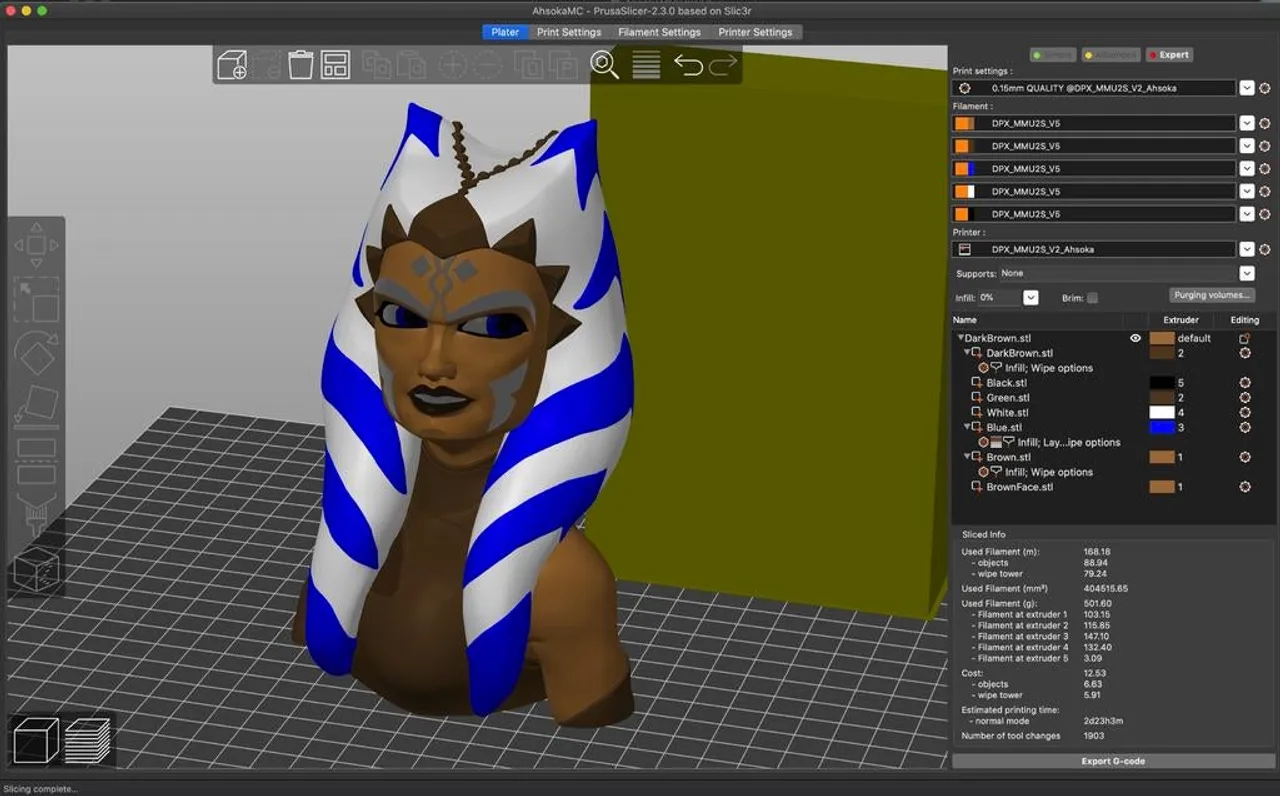Select the Scale gizmo in left toolbar

coord(36,299)
